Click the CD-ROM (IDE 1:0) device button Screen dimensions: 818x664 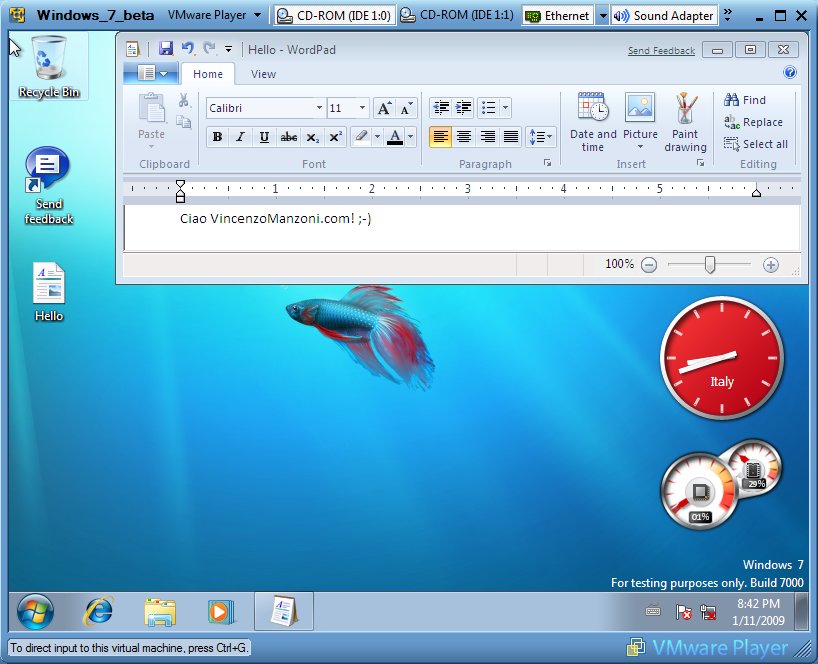(x=333, y=16)
